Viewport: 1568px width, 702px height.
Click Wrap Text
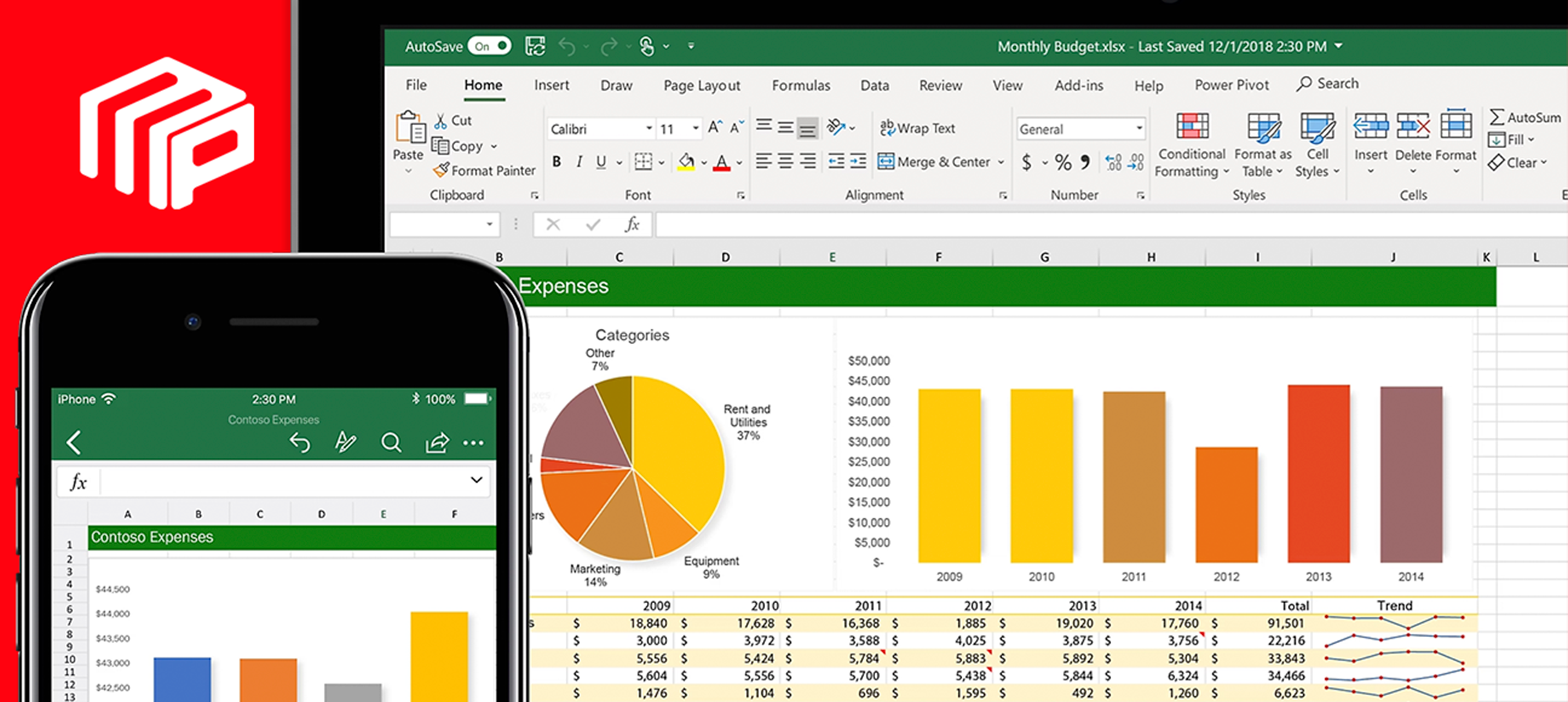point(917,128)
